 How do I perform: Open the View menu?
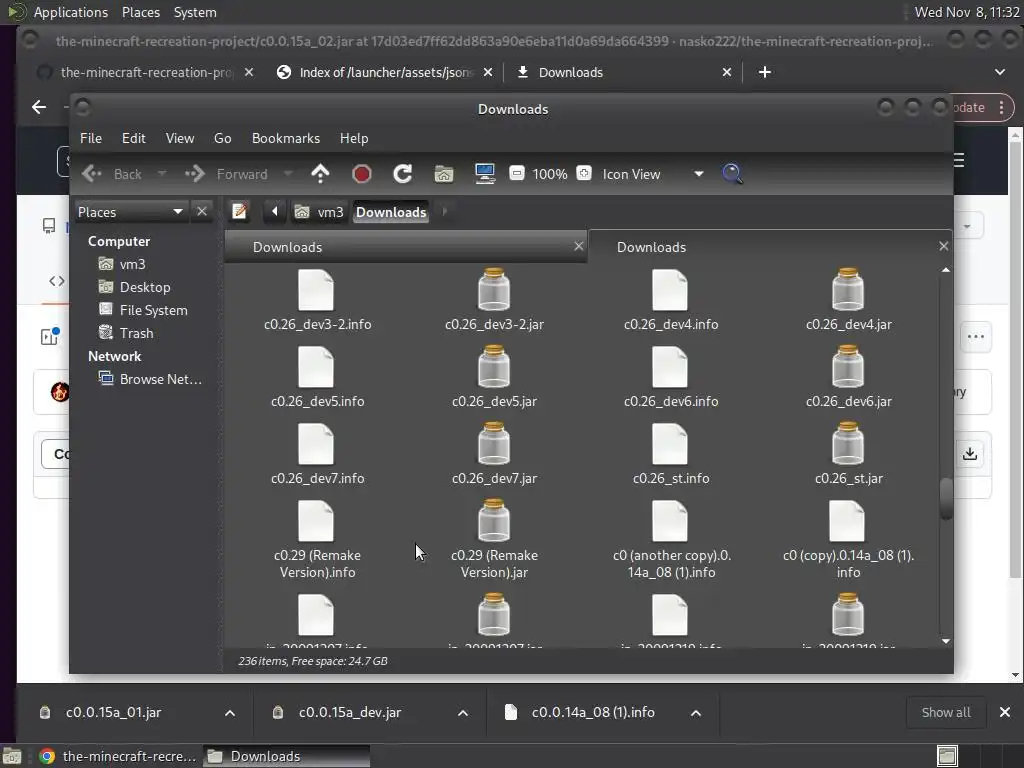(x=180, y=138)
